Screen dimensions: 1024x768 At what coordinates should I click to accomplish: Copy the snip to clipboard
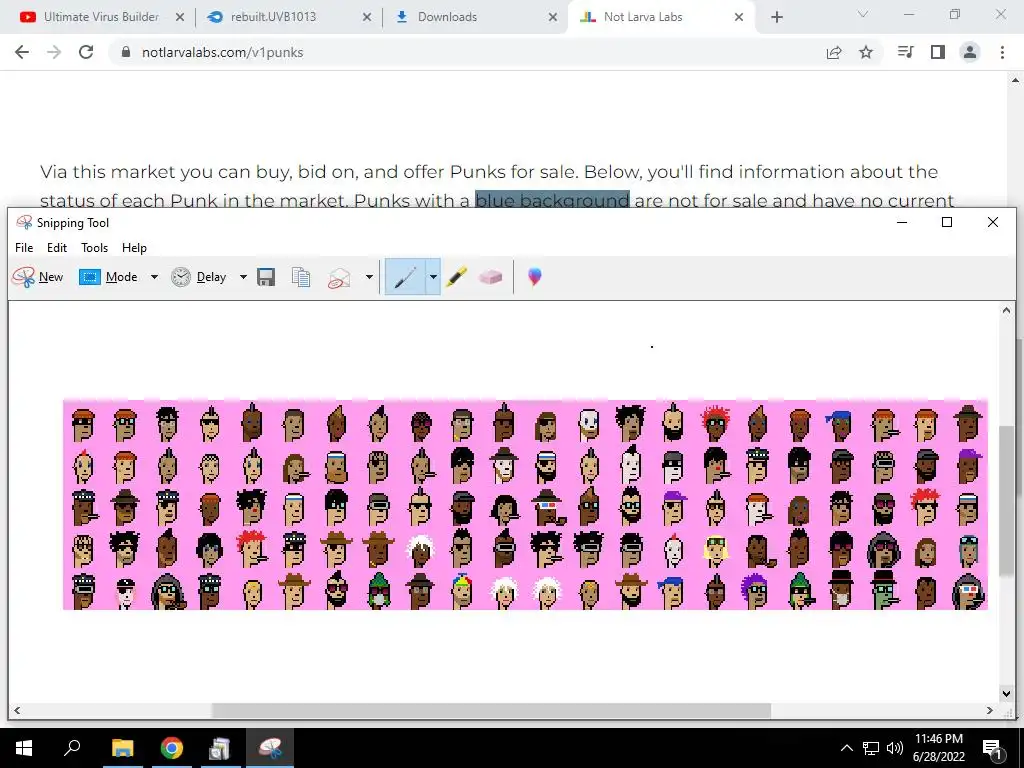pos(301,277)
